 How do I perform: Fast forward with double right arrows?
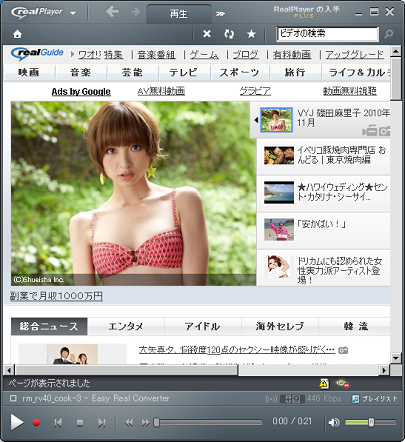tap(146, 423)
